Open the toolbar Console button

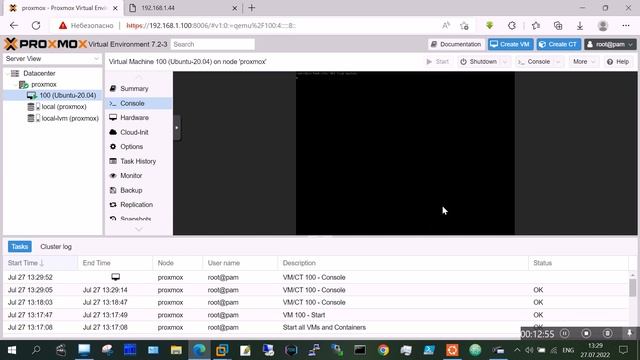pos(534,62)
